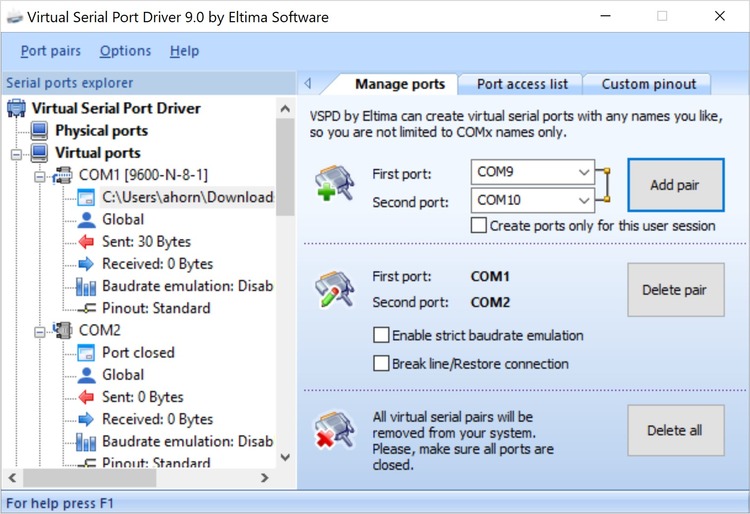The height and width of the screenshot is (514, 750).
Task: Click the Virtual Serial Port Driver root icon
Action: pos(16,108)
